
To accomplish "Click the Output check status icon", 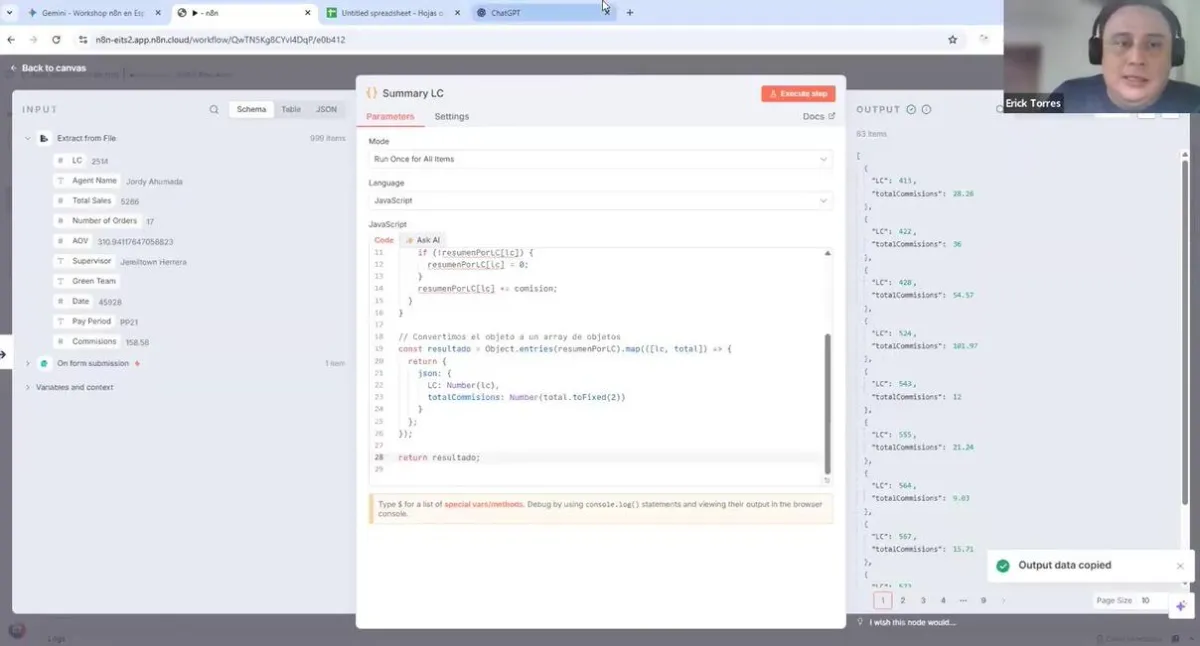I will click(x=910, y=109).
